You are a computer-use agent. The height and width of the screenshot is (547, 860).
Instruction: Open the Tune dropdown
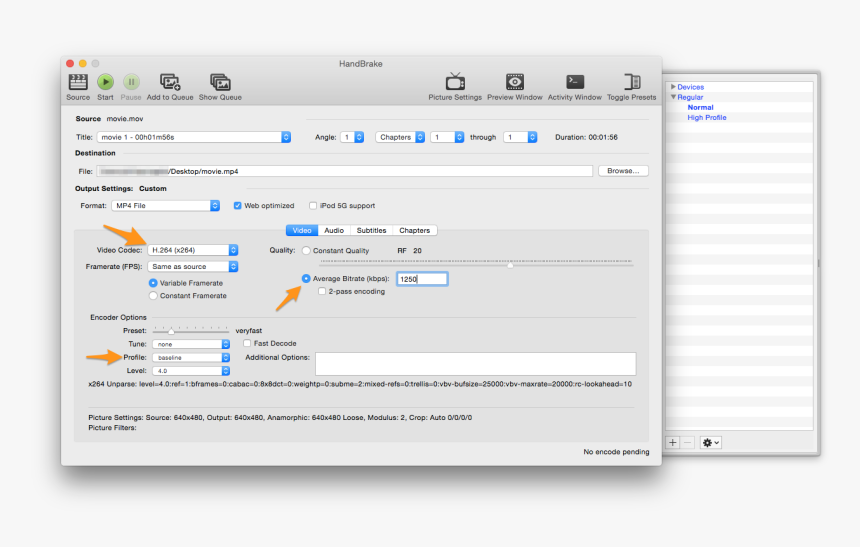[191, 344]
